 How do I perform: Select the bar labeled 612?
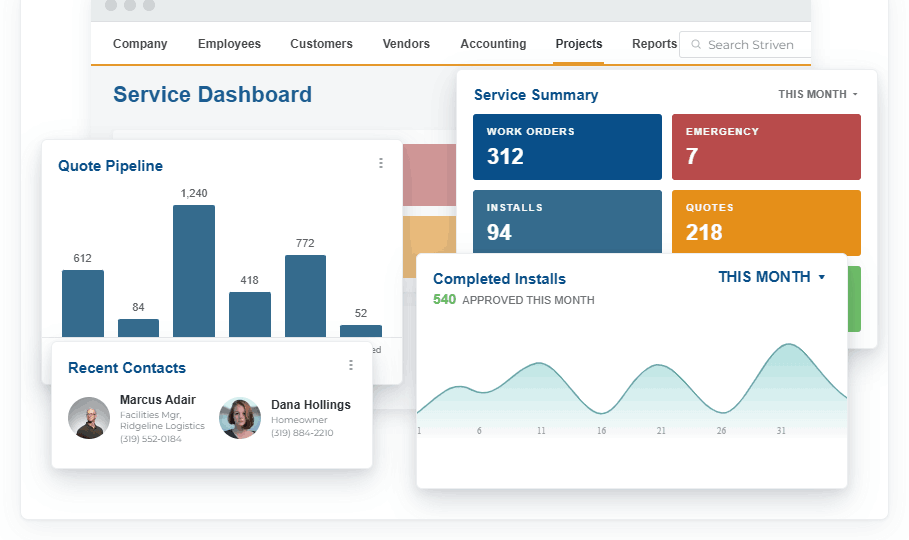pos(83,303)
